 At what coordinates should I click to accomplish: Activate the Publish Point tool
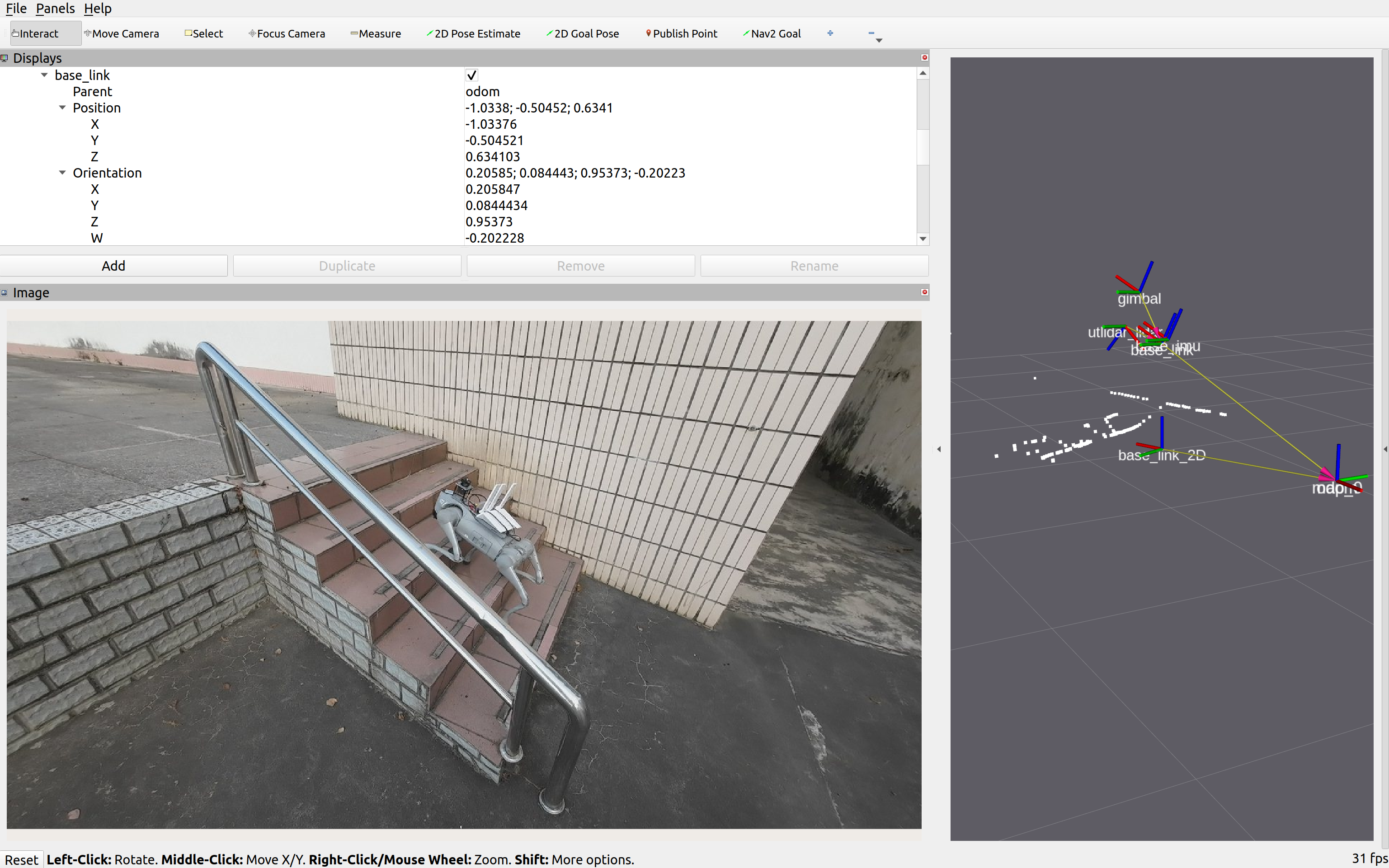coord(681,33)
